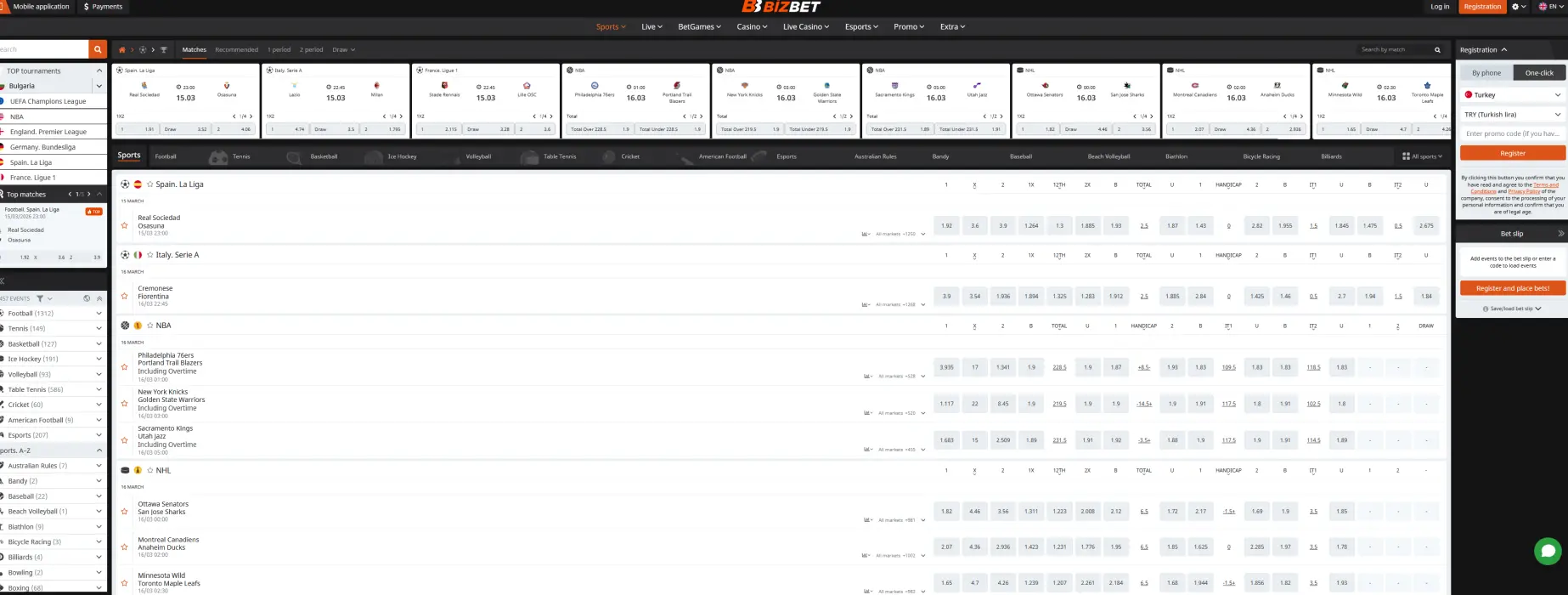
Task: Star the Spain. La Liga league header
Action: pos(150,184)
